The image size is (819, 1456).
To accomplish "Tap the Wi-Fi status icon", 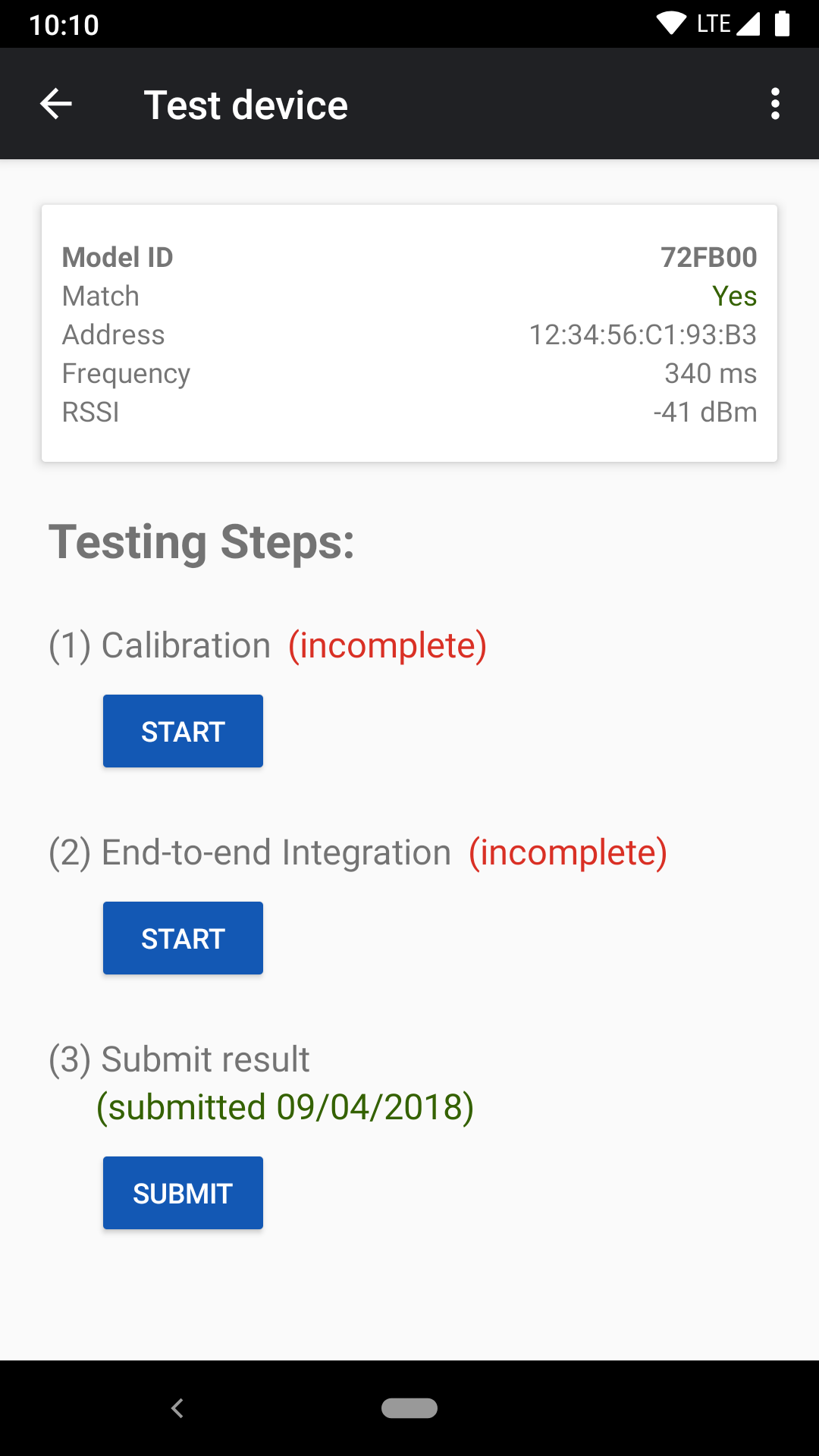I will coord(670,24).
